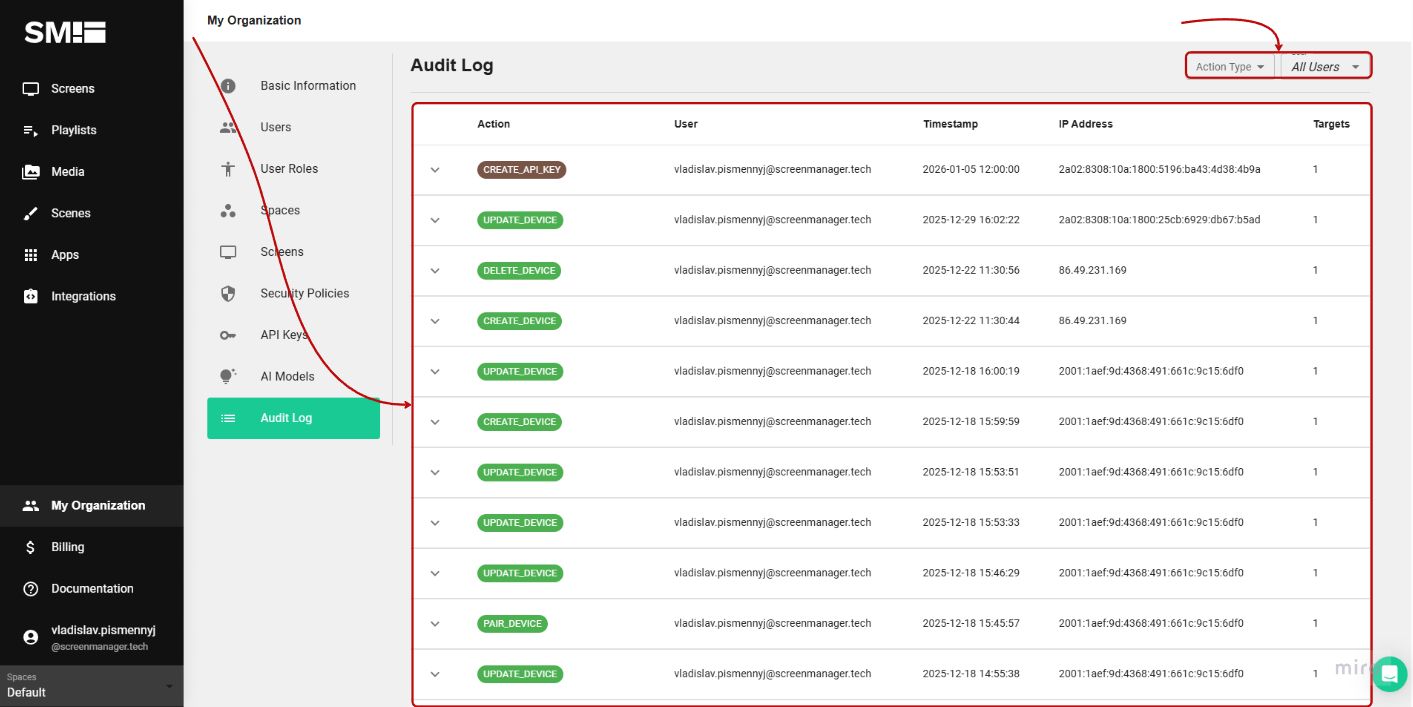Open the All Users filter dropdown

click(x=1324, y=65)
